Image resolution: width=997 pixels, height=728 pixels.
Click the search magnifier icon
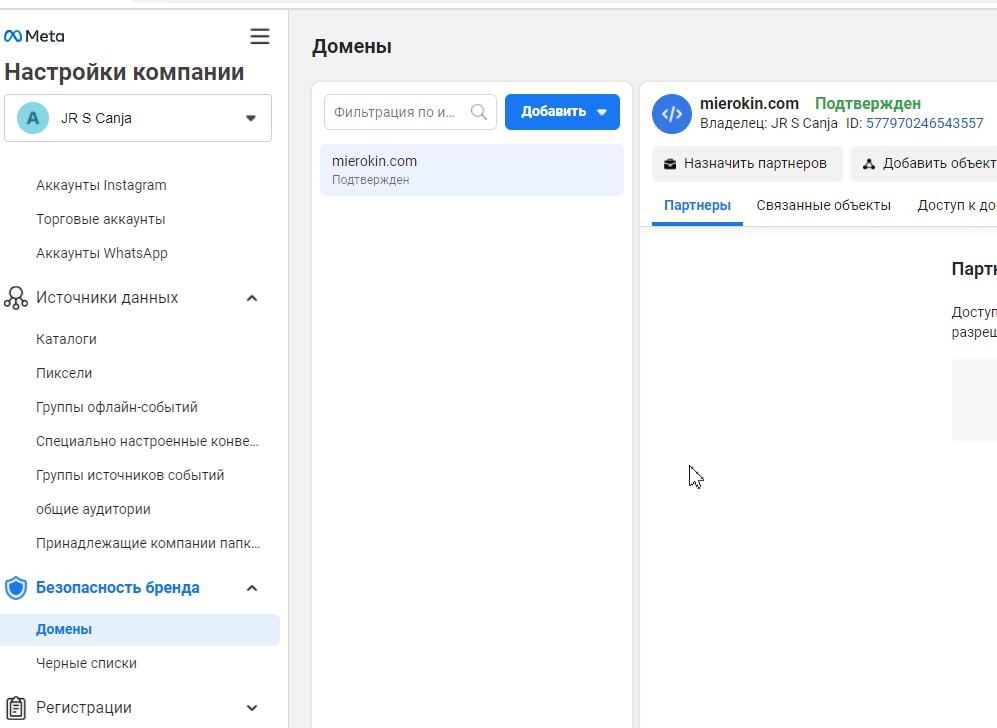tap(479, 112)
